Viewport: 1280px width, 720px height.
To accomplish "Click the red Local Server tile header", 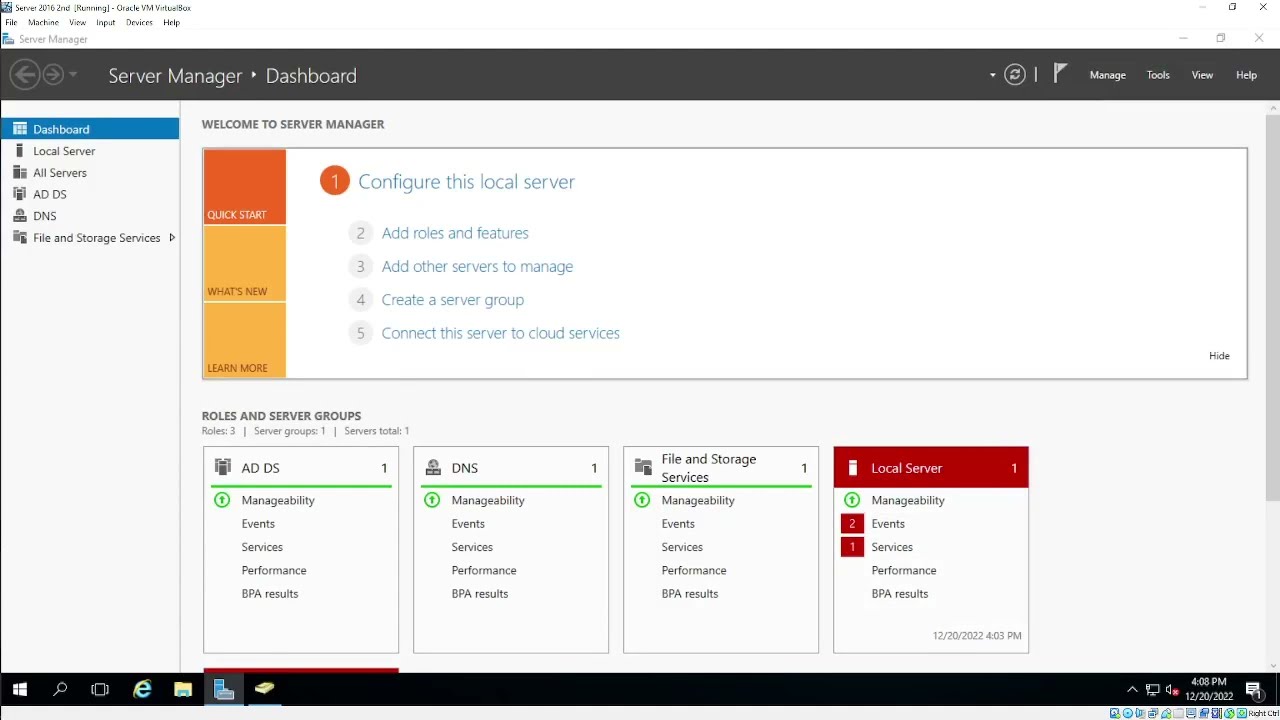I will point(931,468).
